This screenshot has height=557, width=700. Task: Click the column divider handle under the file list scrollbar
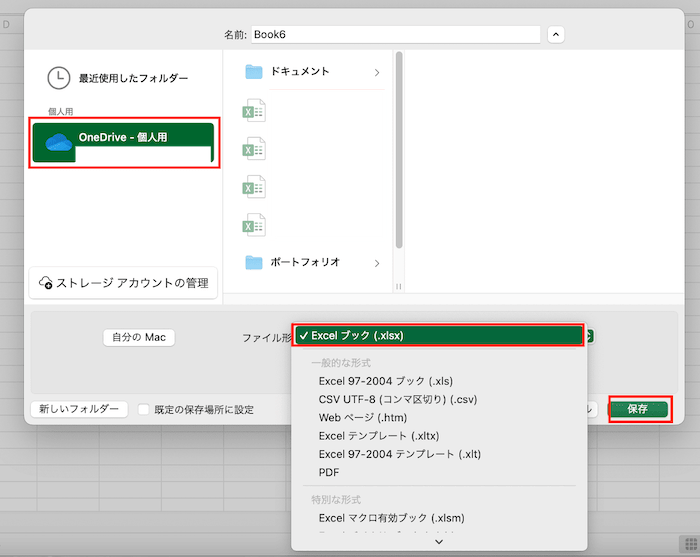click(399, 287)
